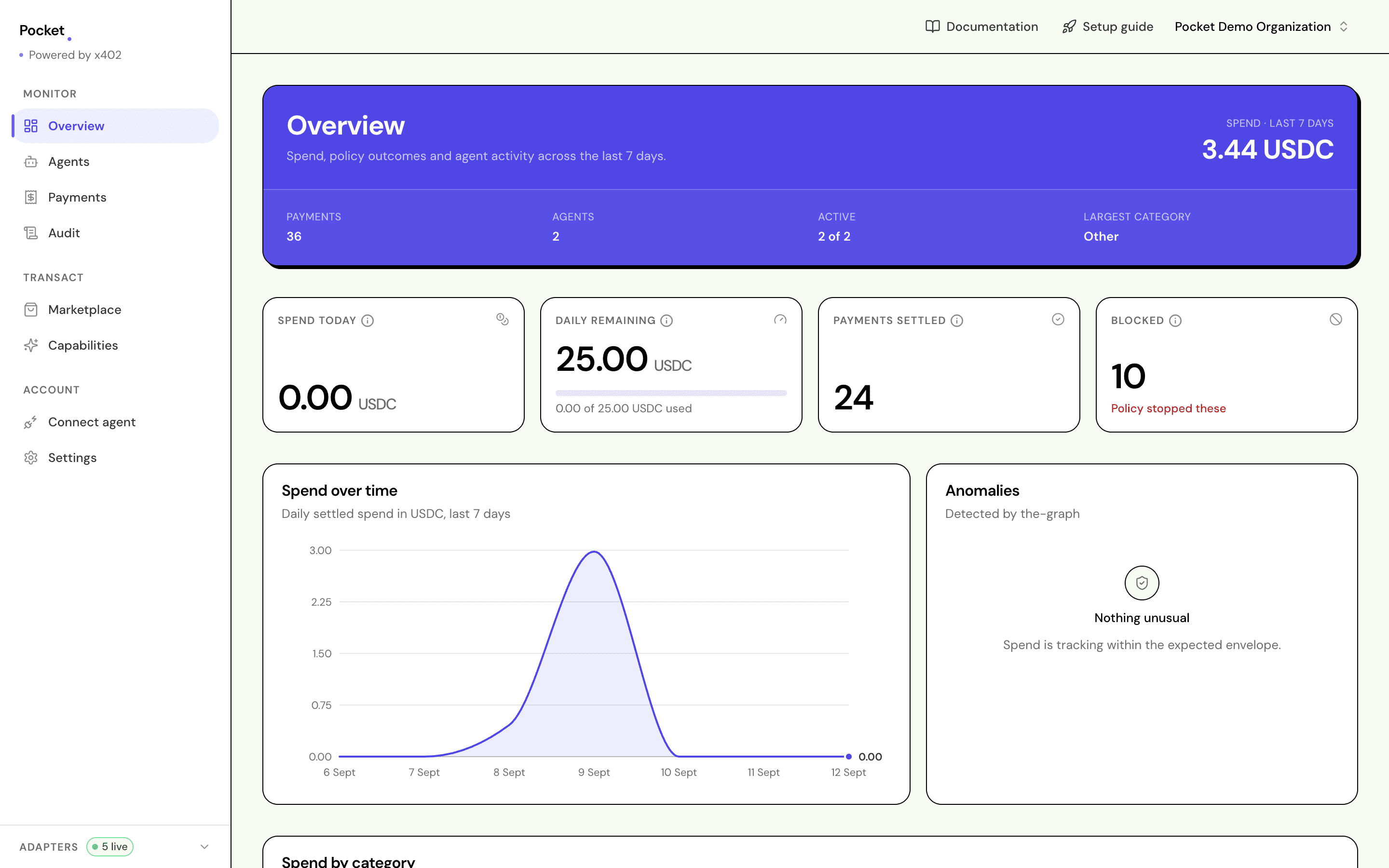Open the Documentation link

click(981, 27)
